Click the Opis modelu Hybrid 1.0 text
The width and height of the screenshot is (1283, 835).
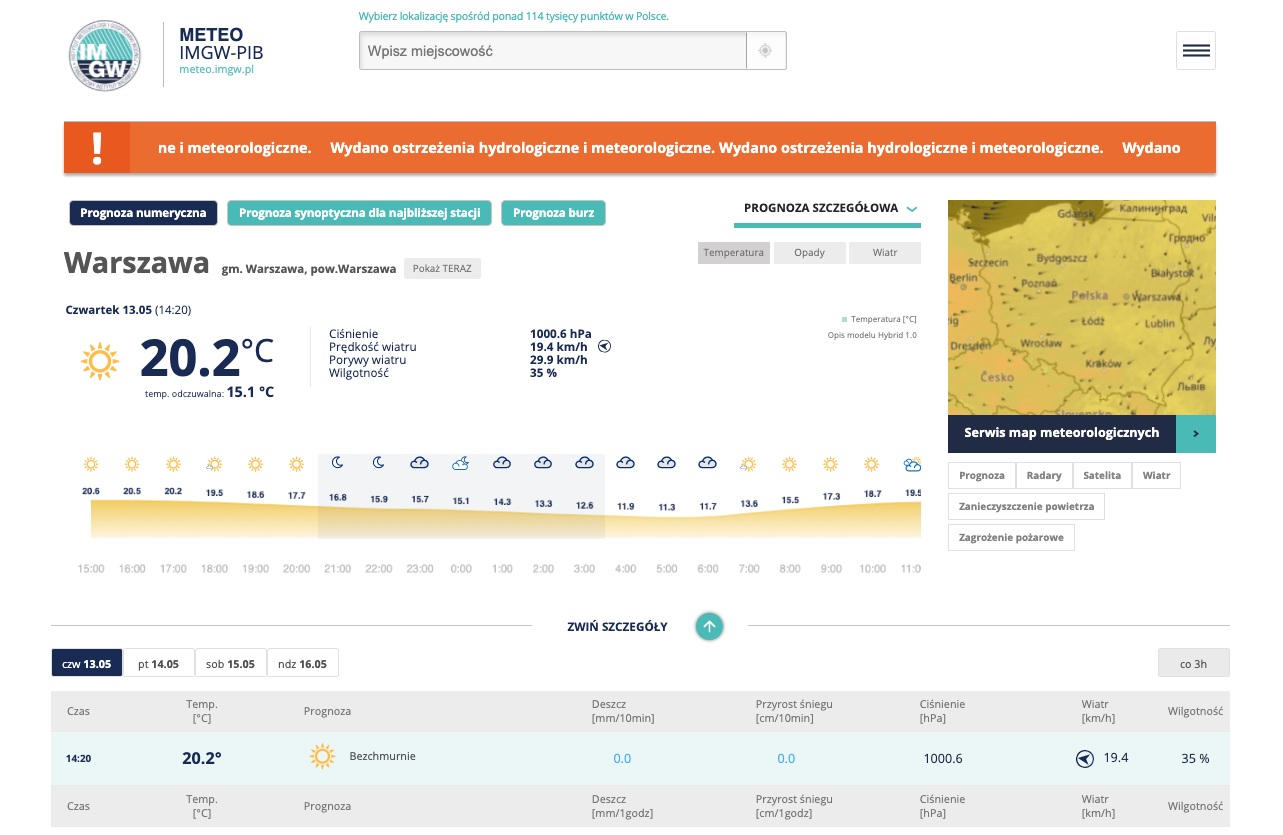[x=872, y=335]
